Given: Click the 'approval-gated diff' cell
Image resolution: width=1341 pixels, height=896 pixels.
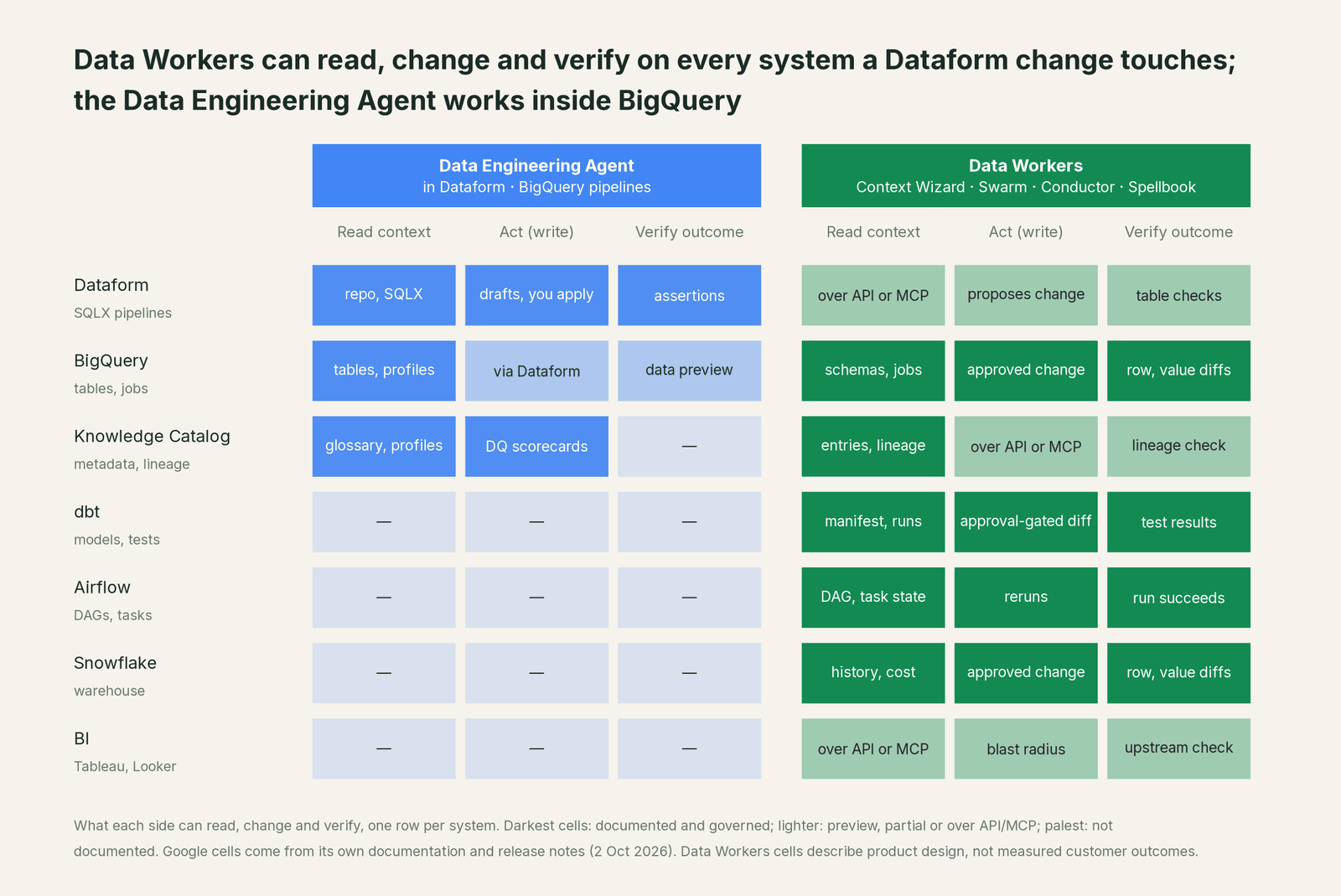Looking at the screenshot, I should coord(1026,521).
